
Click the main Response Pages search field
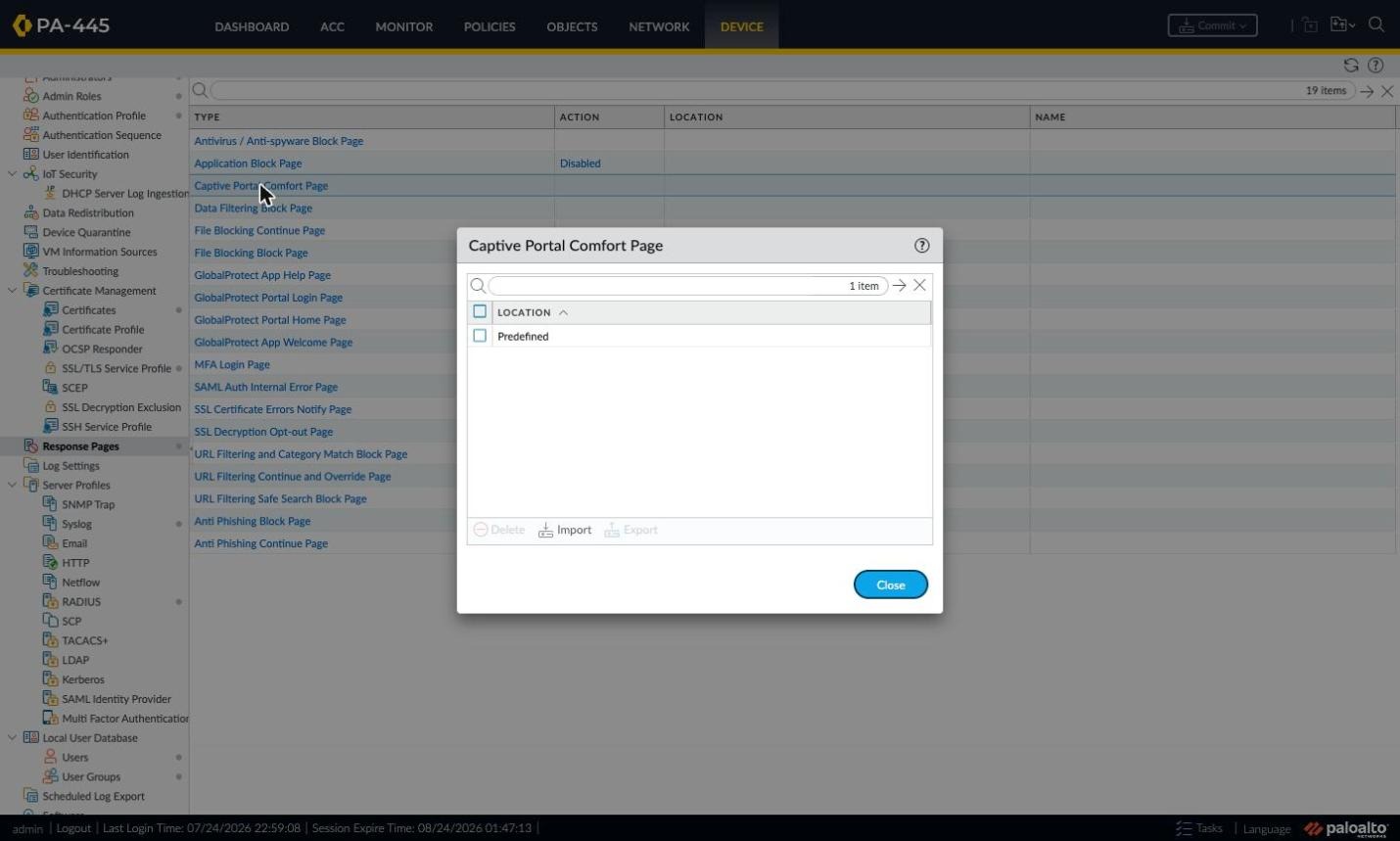[x=781, y=90]
